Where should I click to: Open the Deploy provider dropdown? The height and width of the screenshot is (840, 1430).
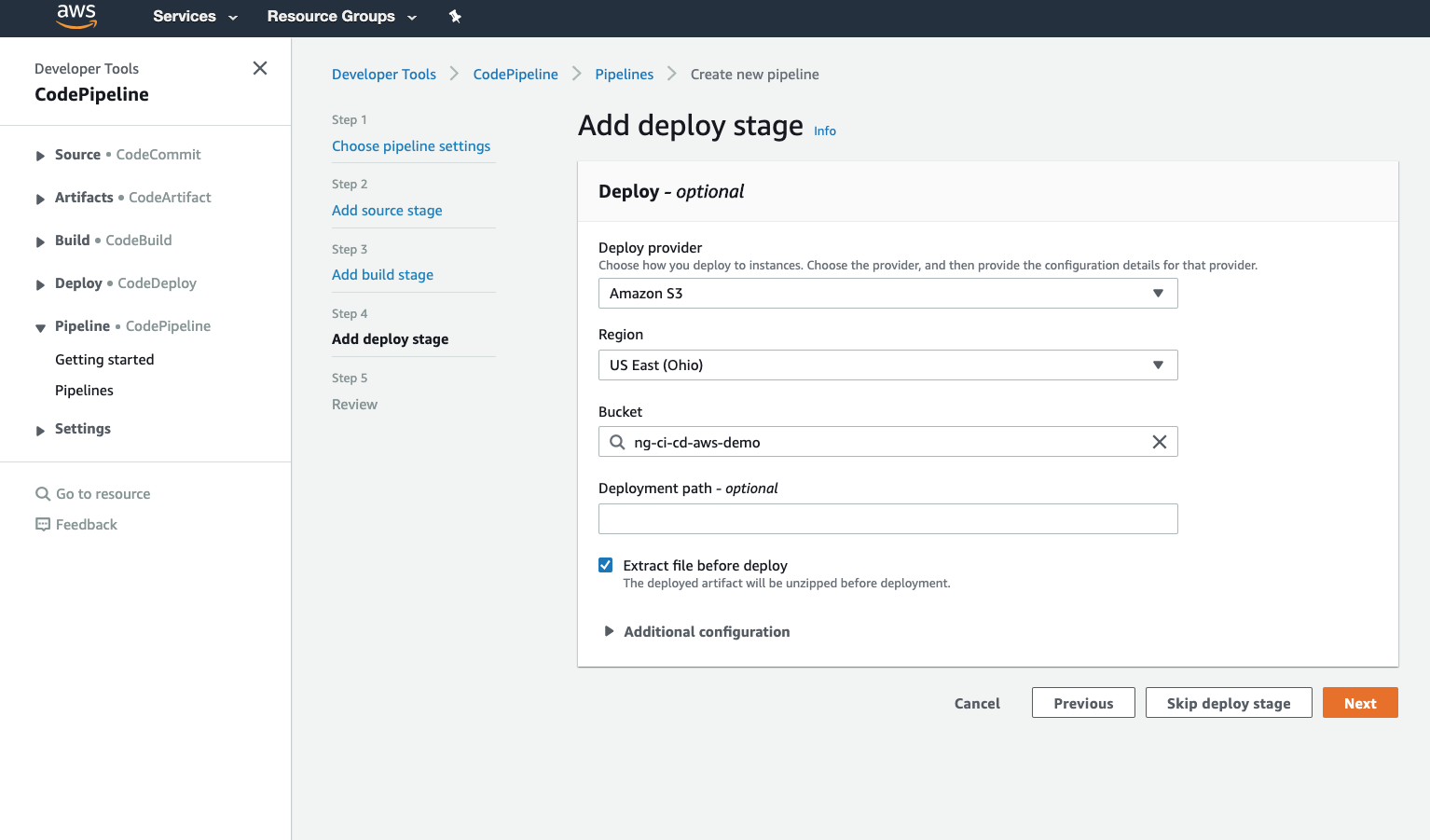[887, 293]
